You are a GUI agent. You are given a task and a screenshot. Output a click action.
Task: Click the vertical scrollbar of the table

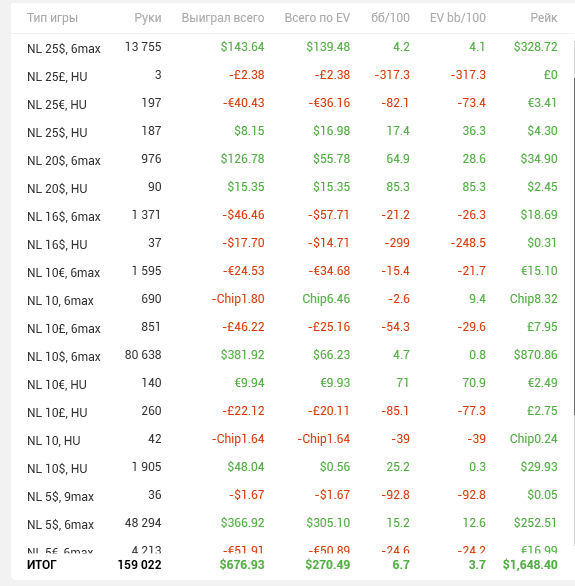pyautogui.click(x=574, y=247)
